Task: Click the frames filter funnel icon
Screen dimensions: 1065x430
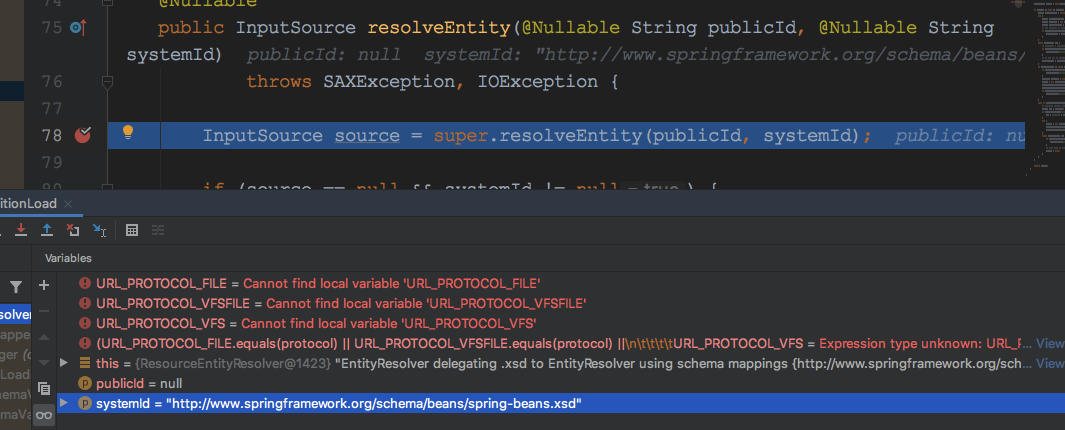Action: 16,287
